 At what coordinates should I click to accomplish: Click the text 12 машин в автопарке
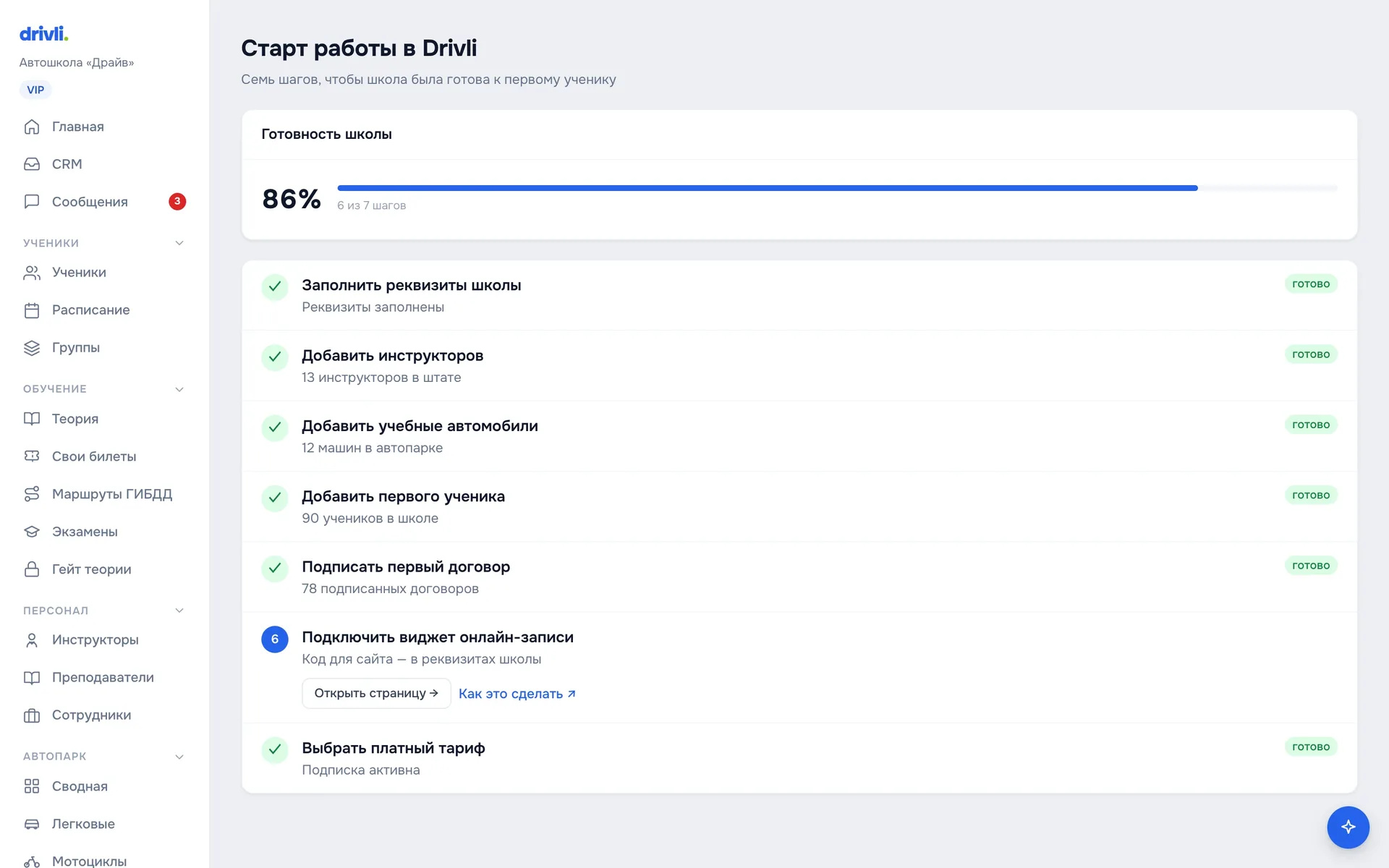(x=372, y=448)
